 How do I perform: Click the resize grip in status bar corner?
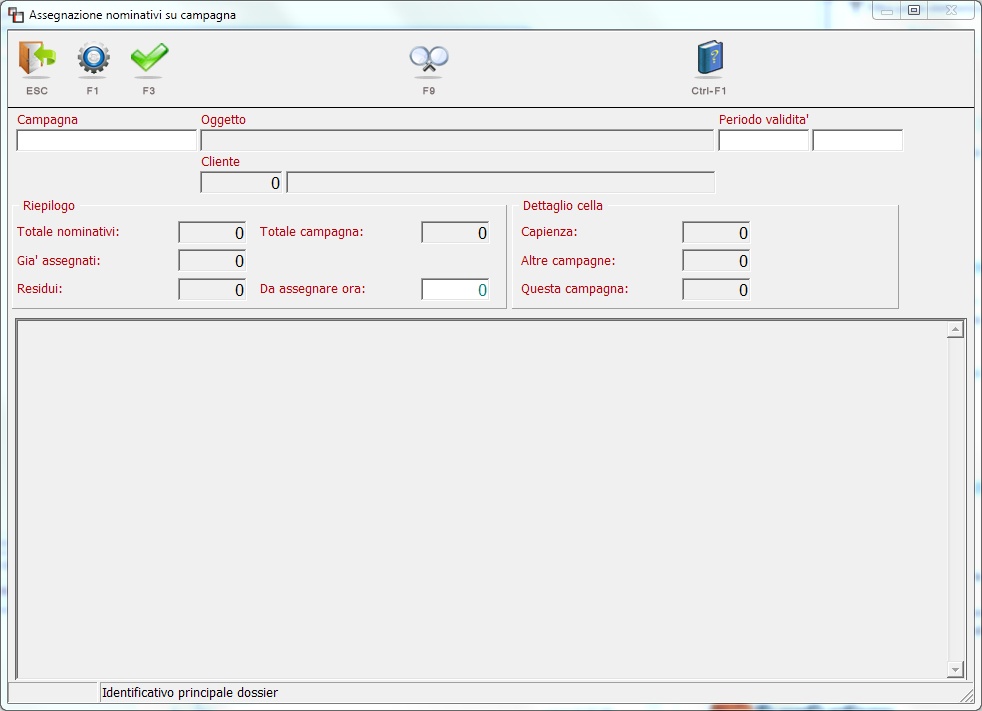coord(967,694)
